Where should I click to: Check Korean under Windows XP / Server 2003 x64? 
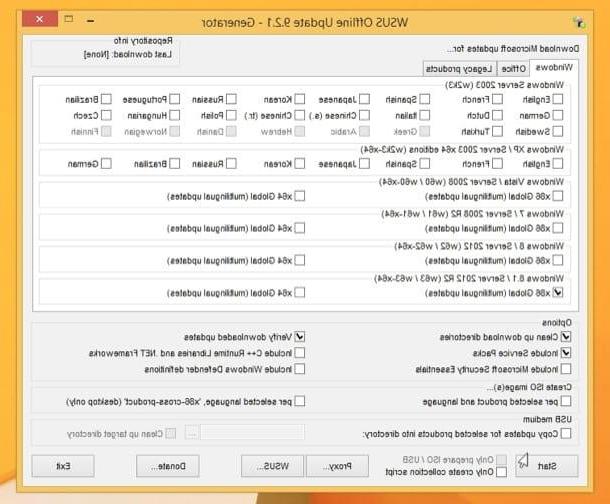pyautogui.click(x=300, y=163)
